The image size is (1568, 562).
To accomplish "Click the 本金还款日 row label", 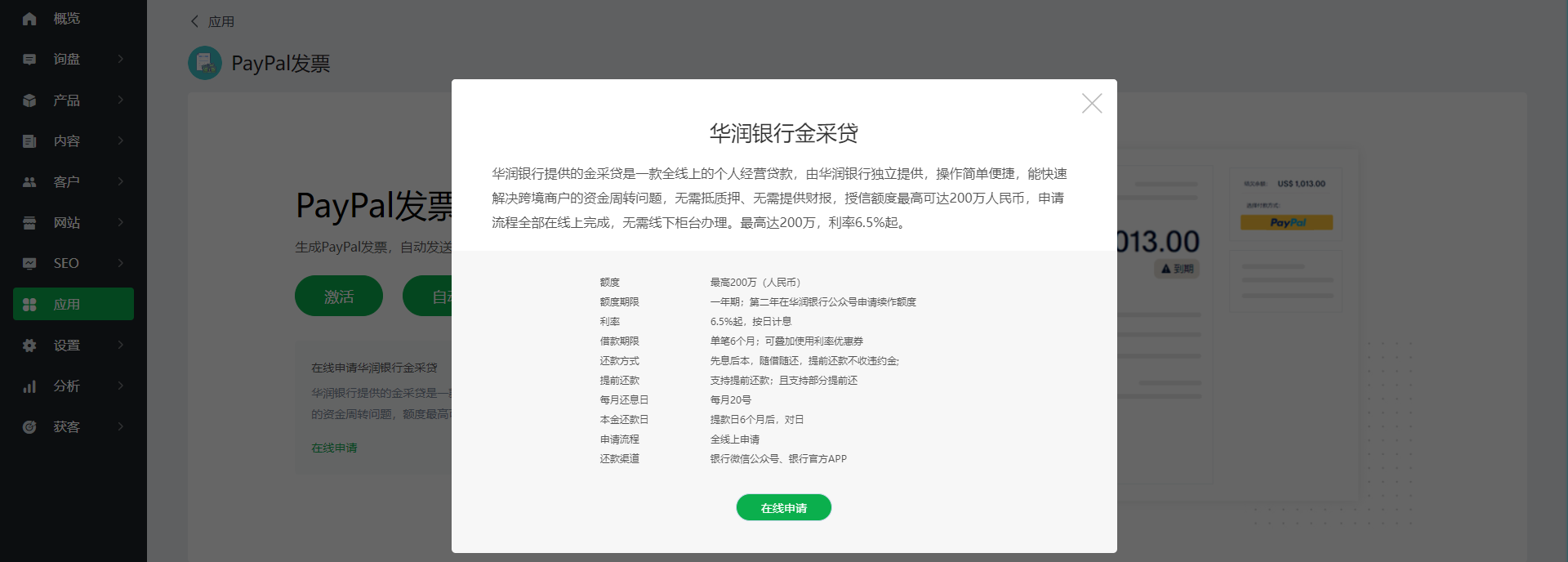I will (624, 420).
